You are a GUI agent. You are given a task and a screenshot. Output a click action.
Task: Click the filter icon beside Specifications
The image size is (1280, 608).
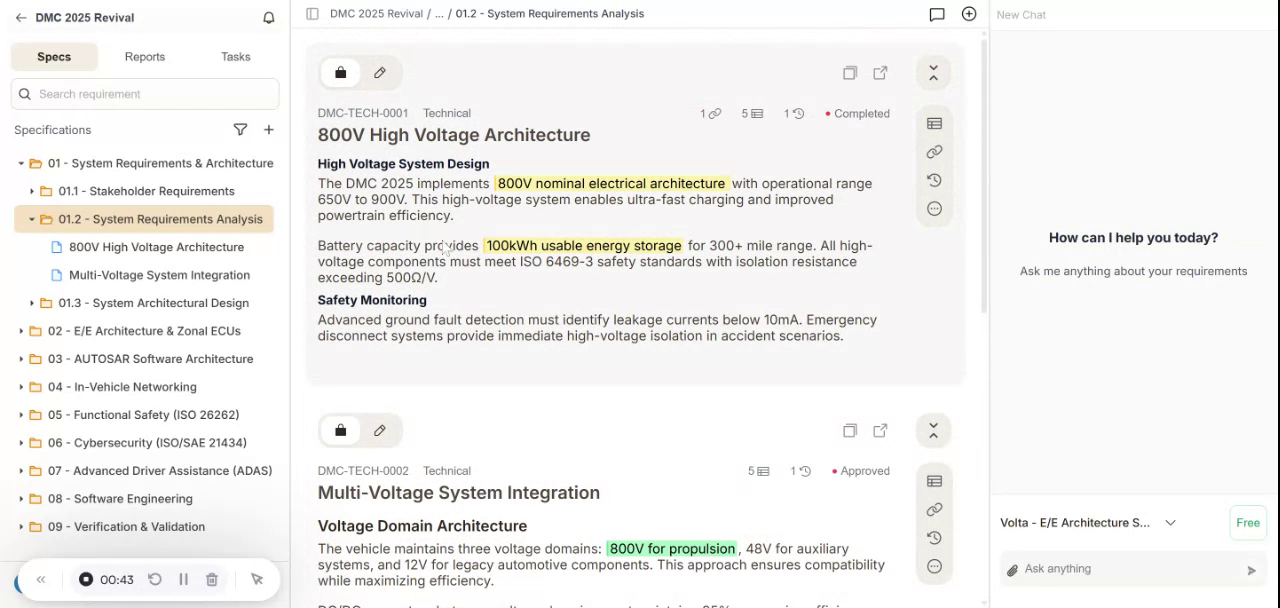coord(240,130)
